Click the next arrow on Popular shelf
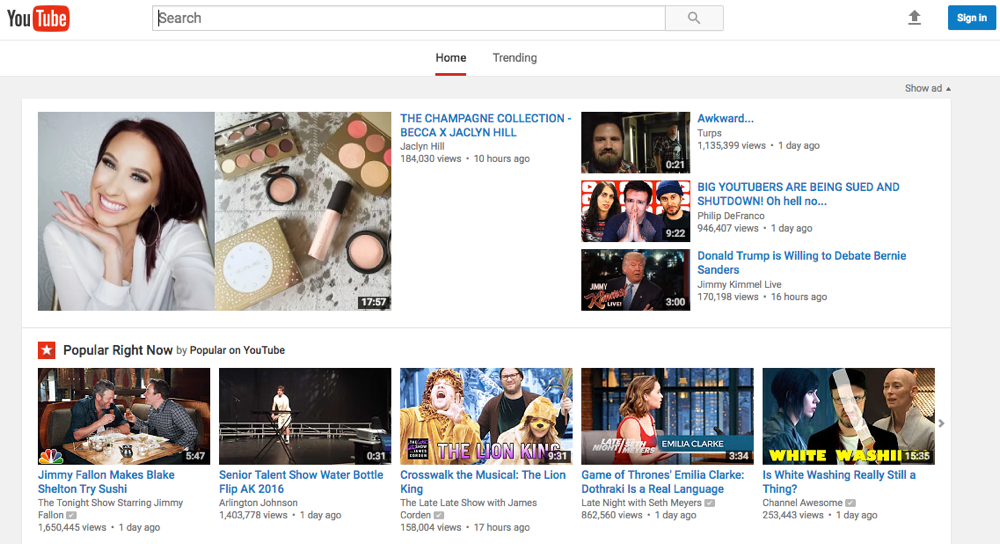 click(x=941, y=423)
